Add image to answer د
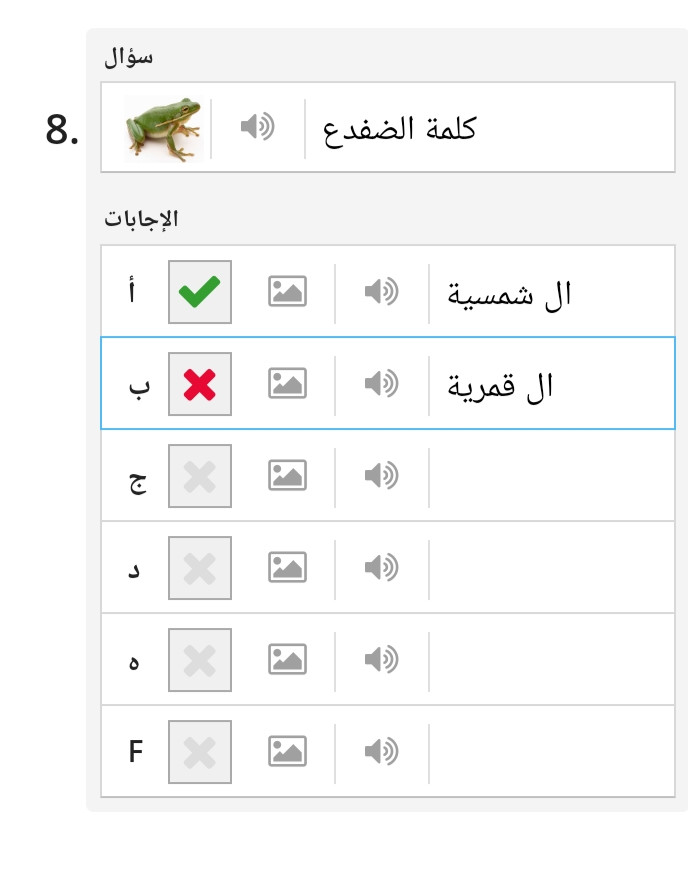Screen dimensions: 688x870 pos(287,568)
